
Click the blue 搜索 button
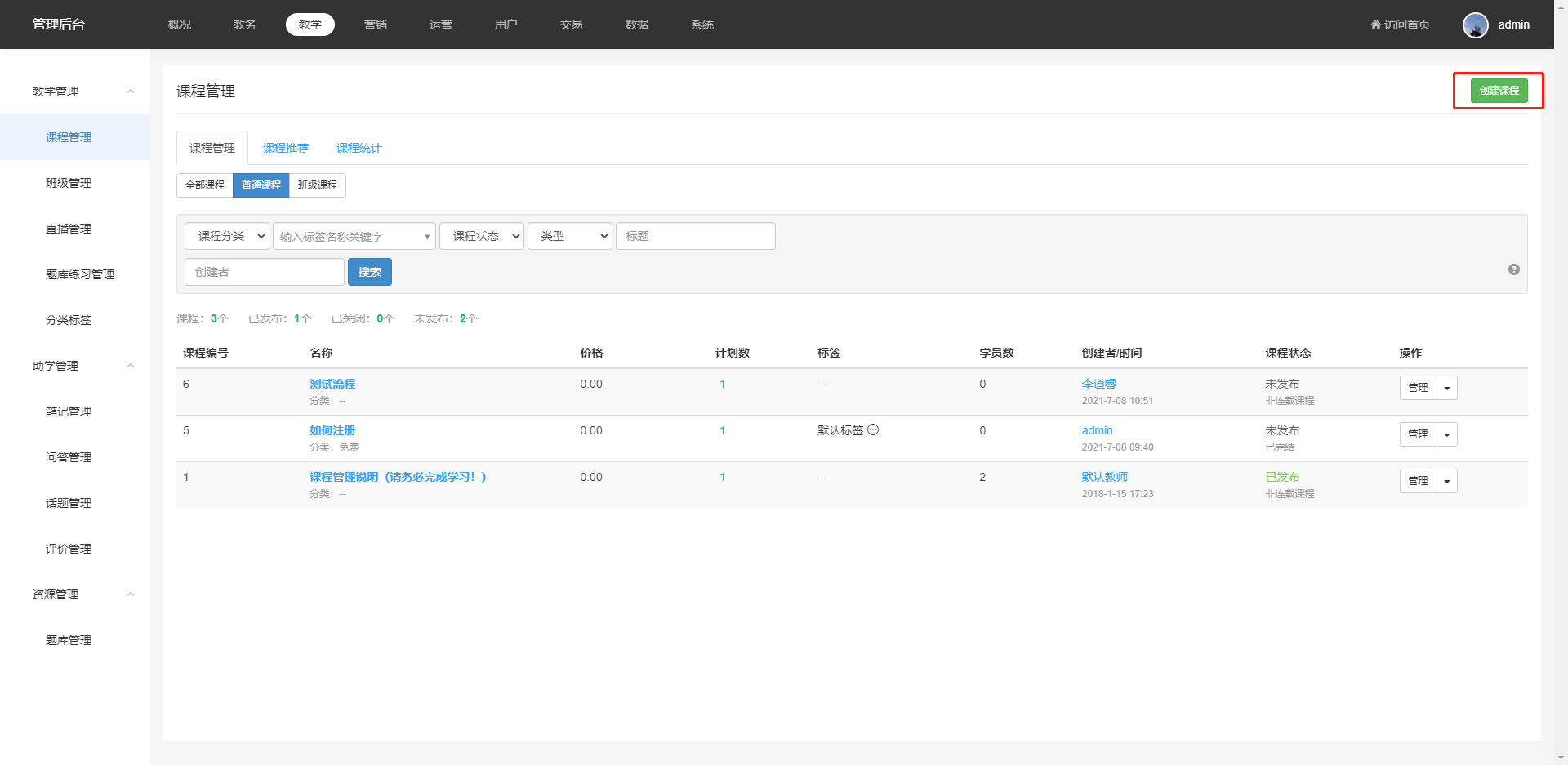coord(370,272)
